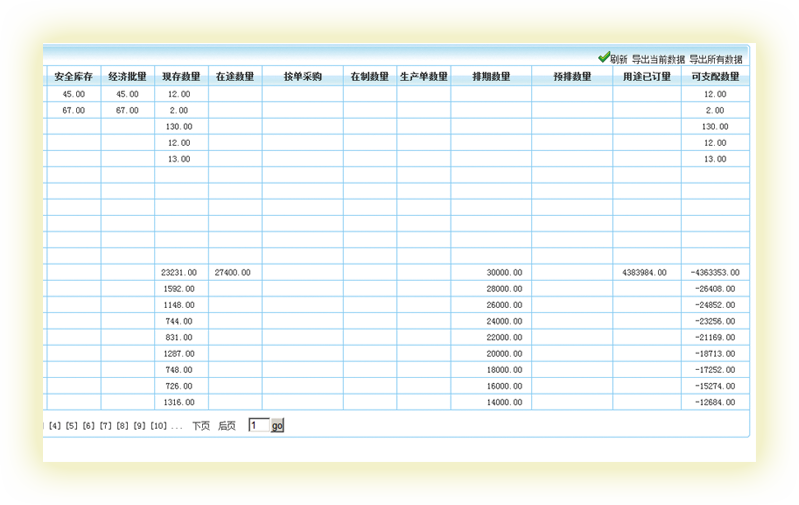799x505 pixels.
Task: Click the 在途数量 column header
Action: 235,76
